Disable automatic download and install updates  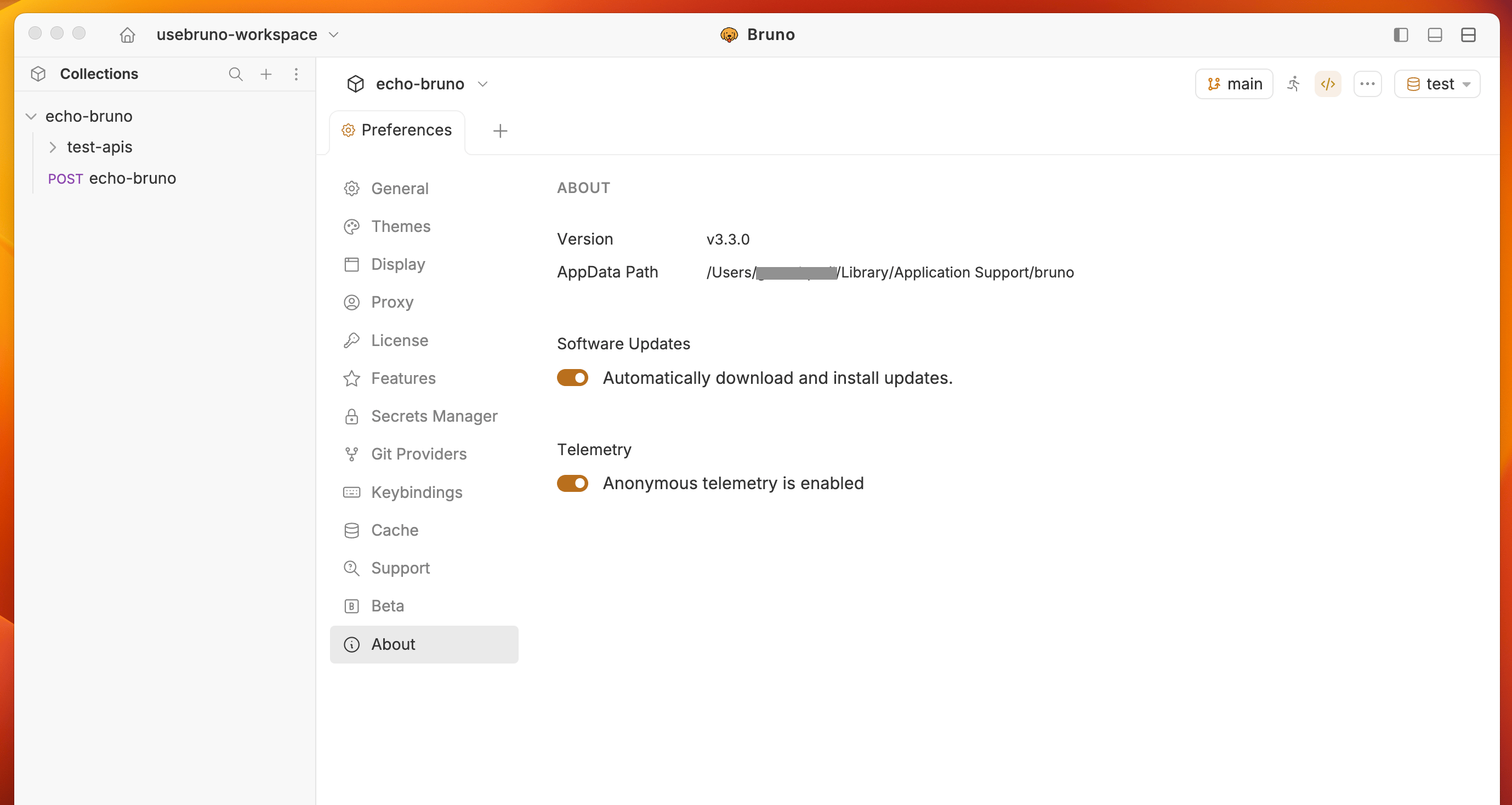(572, 377)
